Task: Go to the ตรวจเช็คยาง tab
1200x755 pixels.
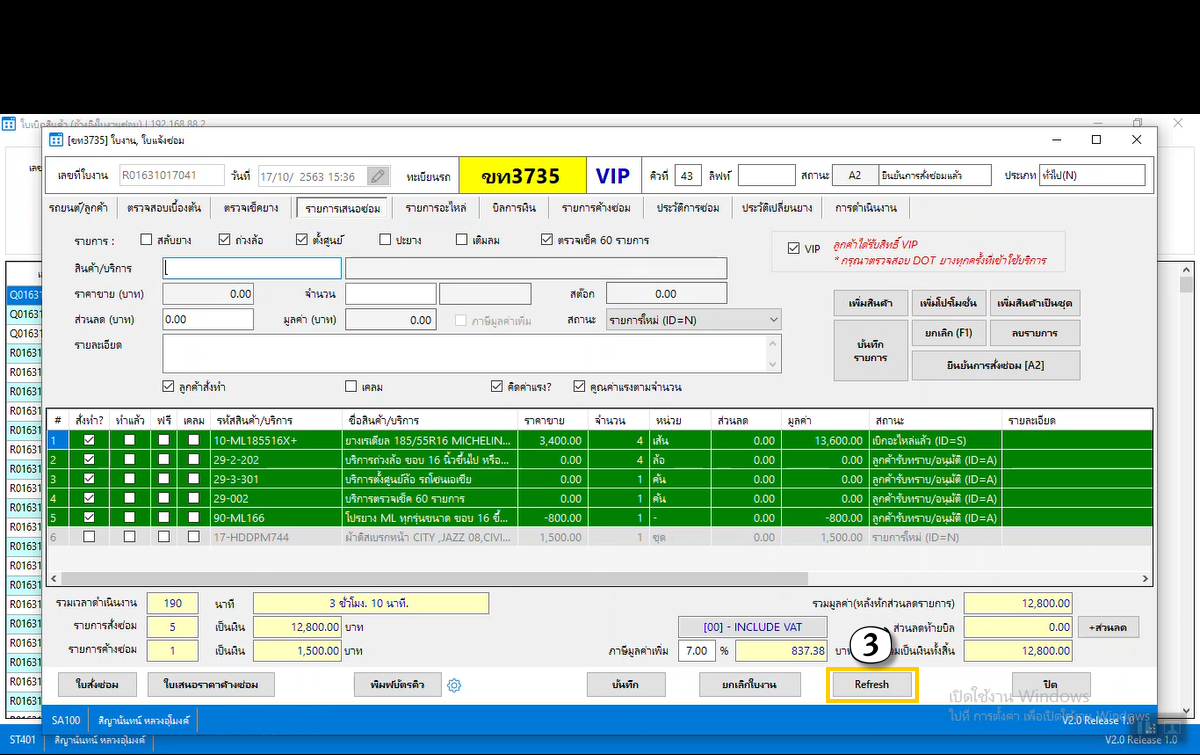Action: (250, 208)
